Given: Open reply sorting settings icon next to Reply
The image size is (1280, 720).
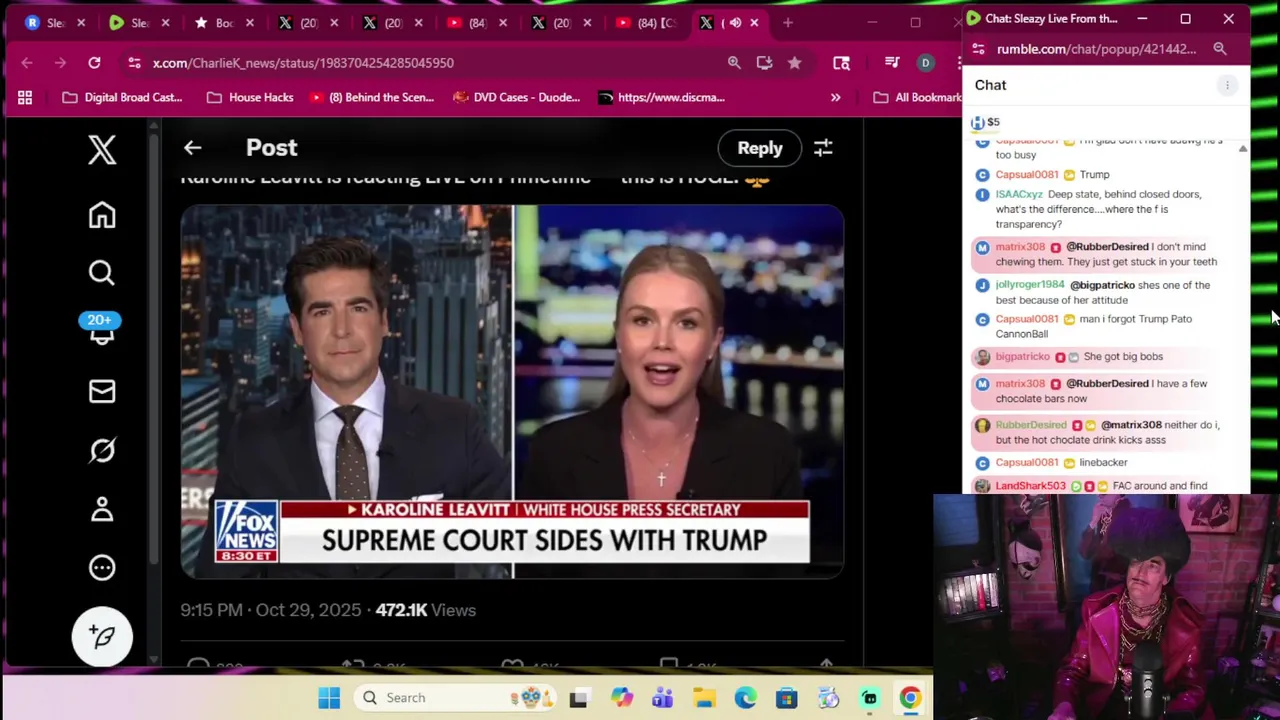Looking at the screenshot, I should (x=823, y=148).
